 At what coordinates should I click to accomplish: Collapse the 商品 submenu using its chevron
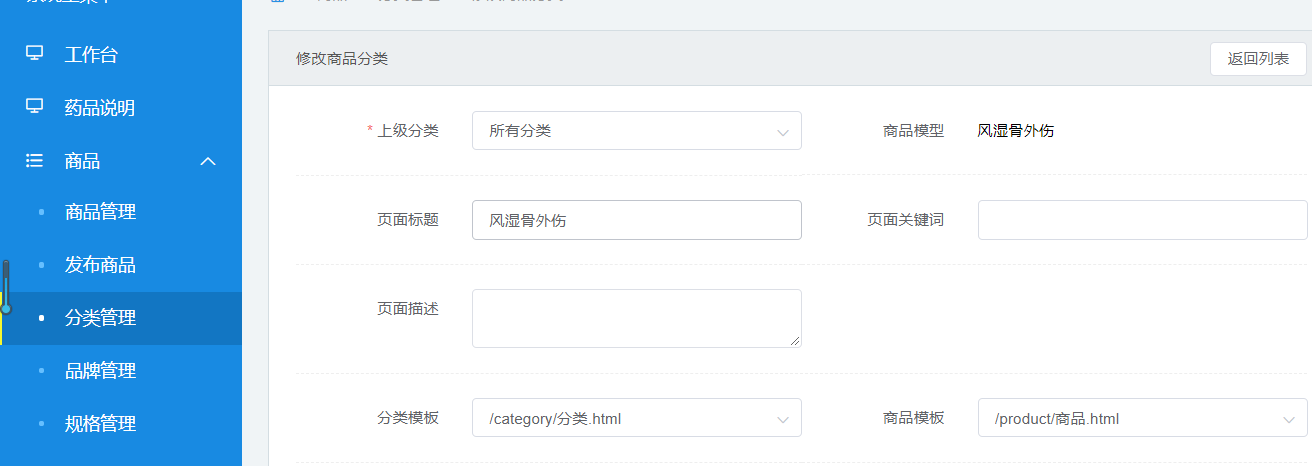pyautogui.click(x=208, y=161)
